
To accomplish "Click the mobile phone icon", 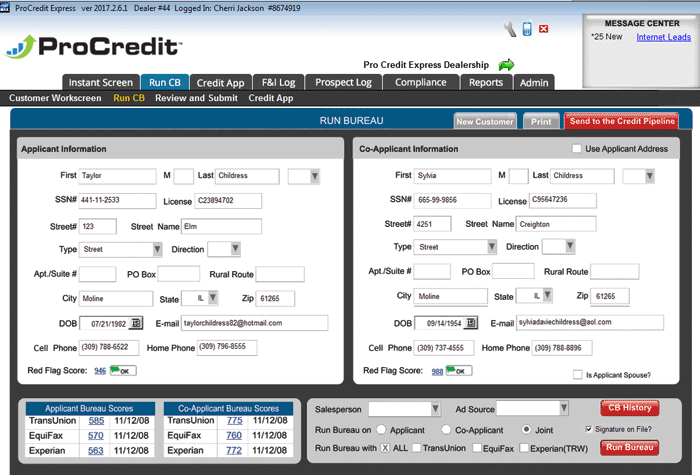I will (527, 29).
